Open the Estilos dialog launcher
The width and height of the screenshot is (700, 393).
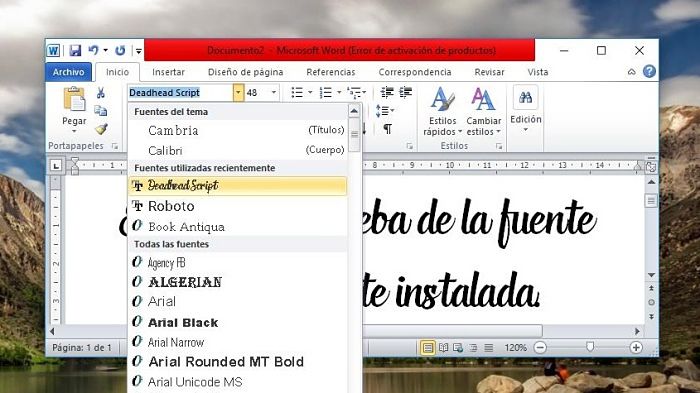(499, 146)
